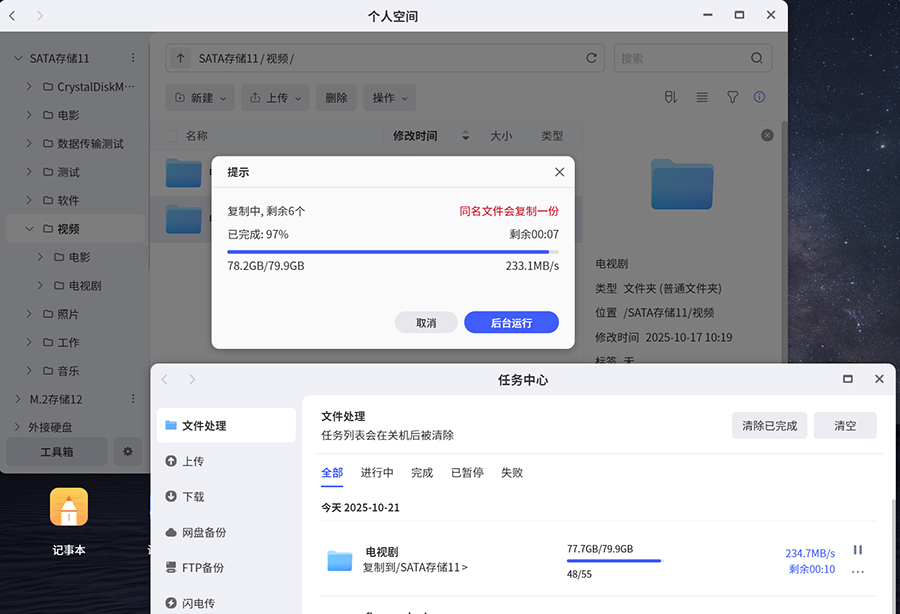Open FTP备份 in 任务中心 sidebar
Viewport: 900px width, 614px height.
(x=226, y=568)
